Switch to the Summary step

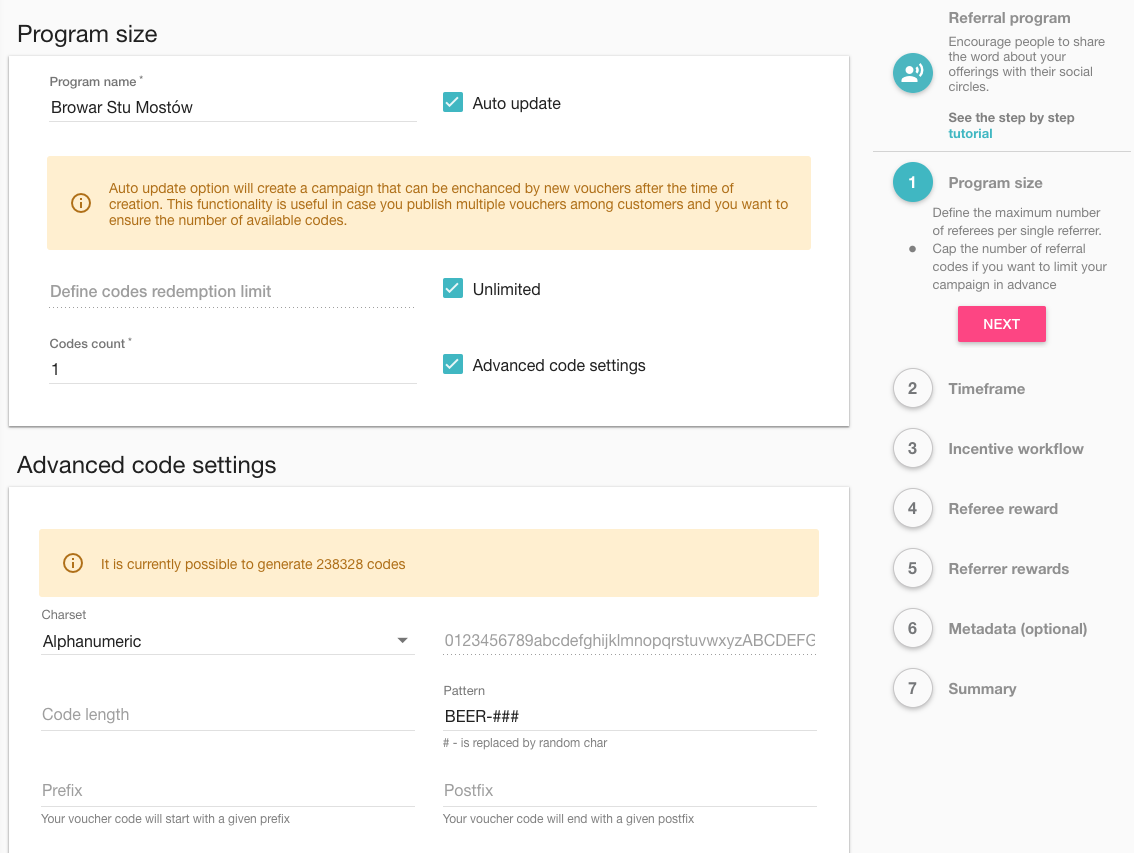[981, 689]
